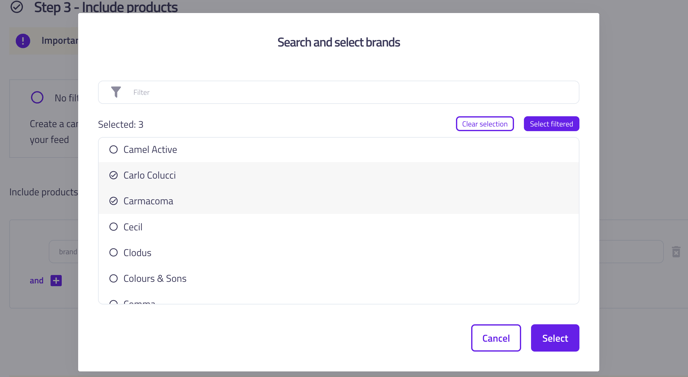Select the Camel Active brand
688x377 pixels.
click(338, 150)
